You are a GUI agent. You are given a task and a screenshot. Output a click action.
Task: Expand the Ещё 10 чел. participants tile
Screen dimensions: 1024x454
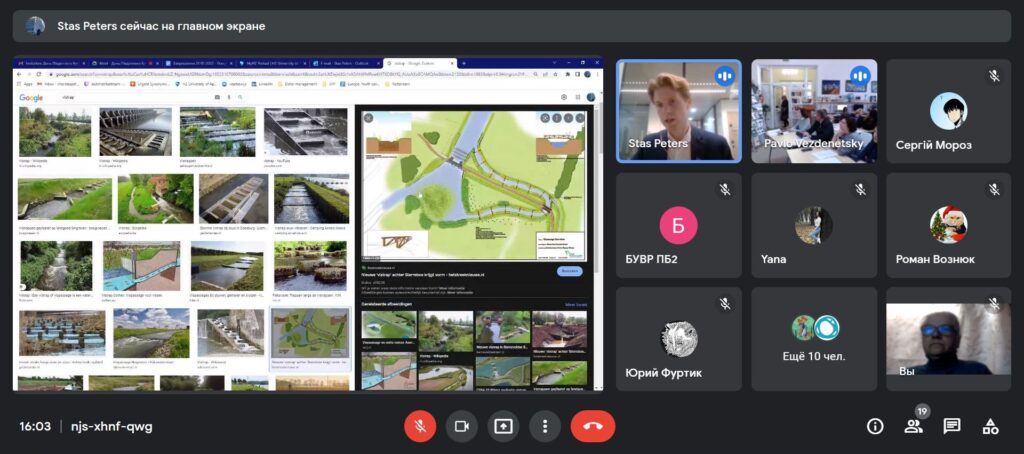tap(814, 339)
